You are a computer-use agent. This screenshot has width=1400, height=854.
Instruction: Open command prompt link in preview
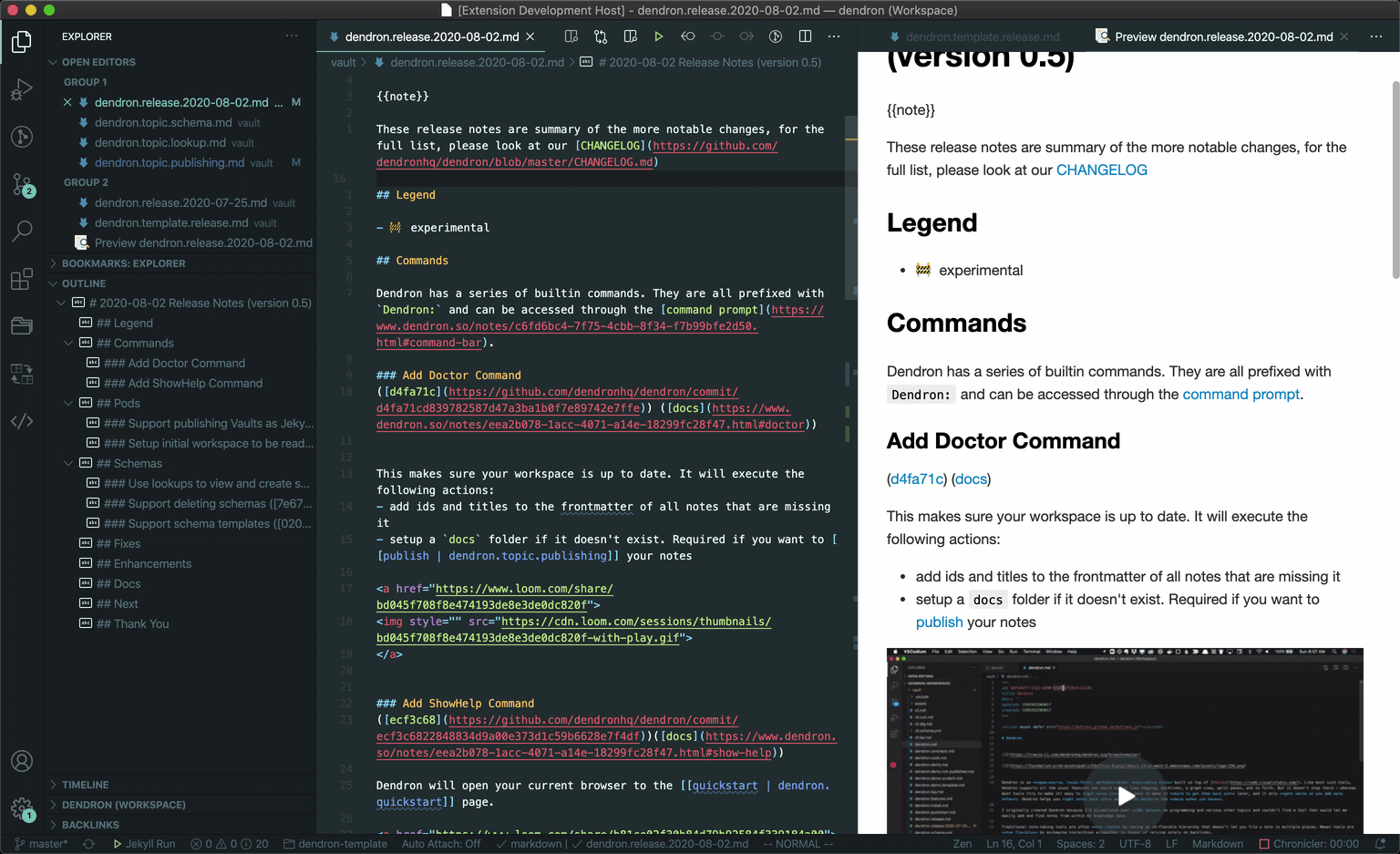coord(1240,395)
